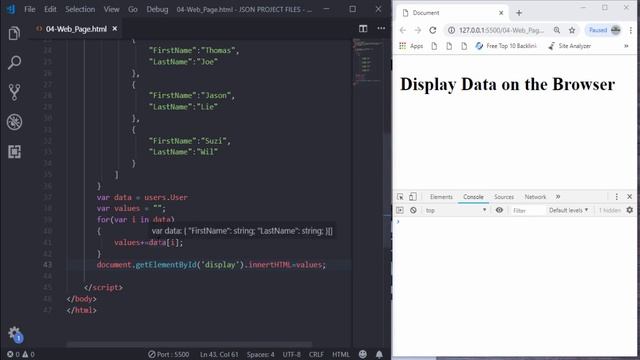This screenshot has height=360, width=640.
Task: Activate DevTools inspect element picker
Action: [x=400, y=197]
